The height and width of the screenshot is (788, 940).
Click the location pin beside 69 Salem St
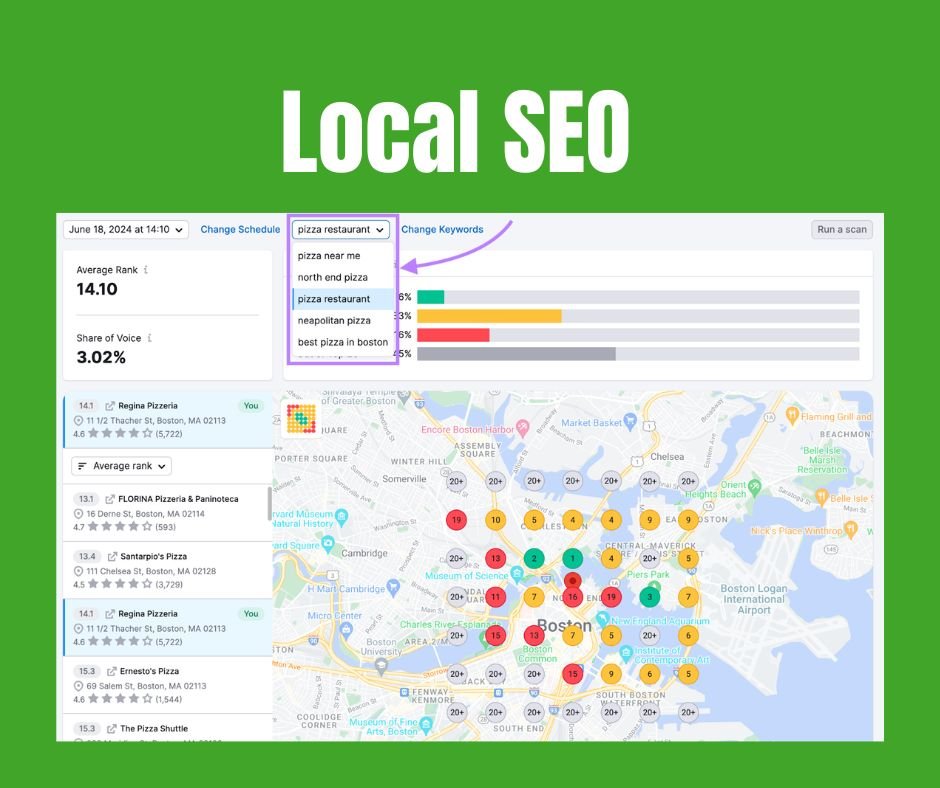[x=78, y=686]
